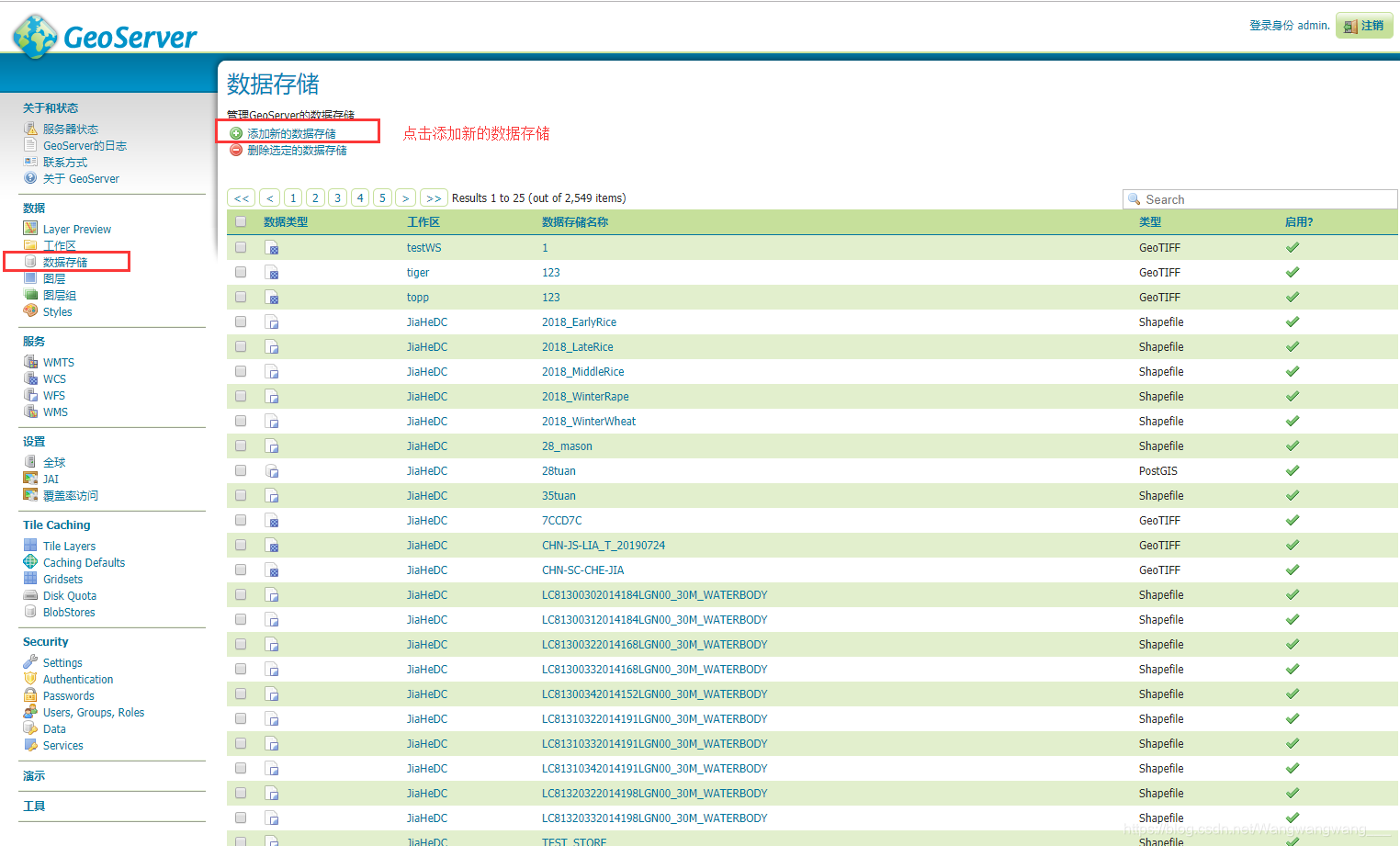Viewport: 1400px width, 846px height.
Task: Click the WFS service icon
Action: (30, 395)
